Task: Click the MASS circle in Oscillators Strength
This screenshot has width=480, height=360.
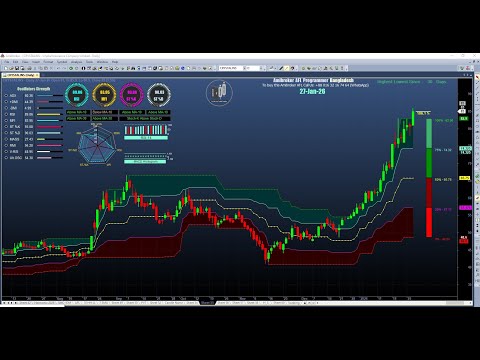Action: [x=6, y=139]
